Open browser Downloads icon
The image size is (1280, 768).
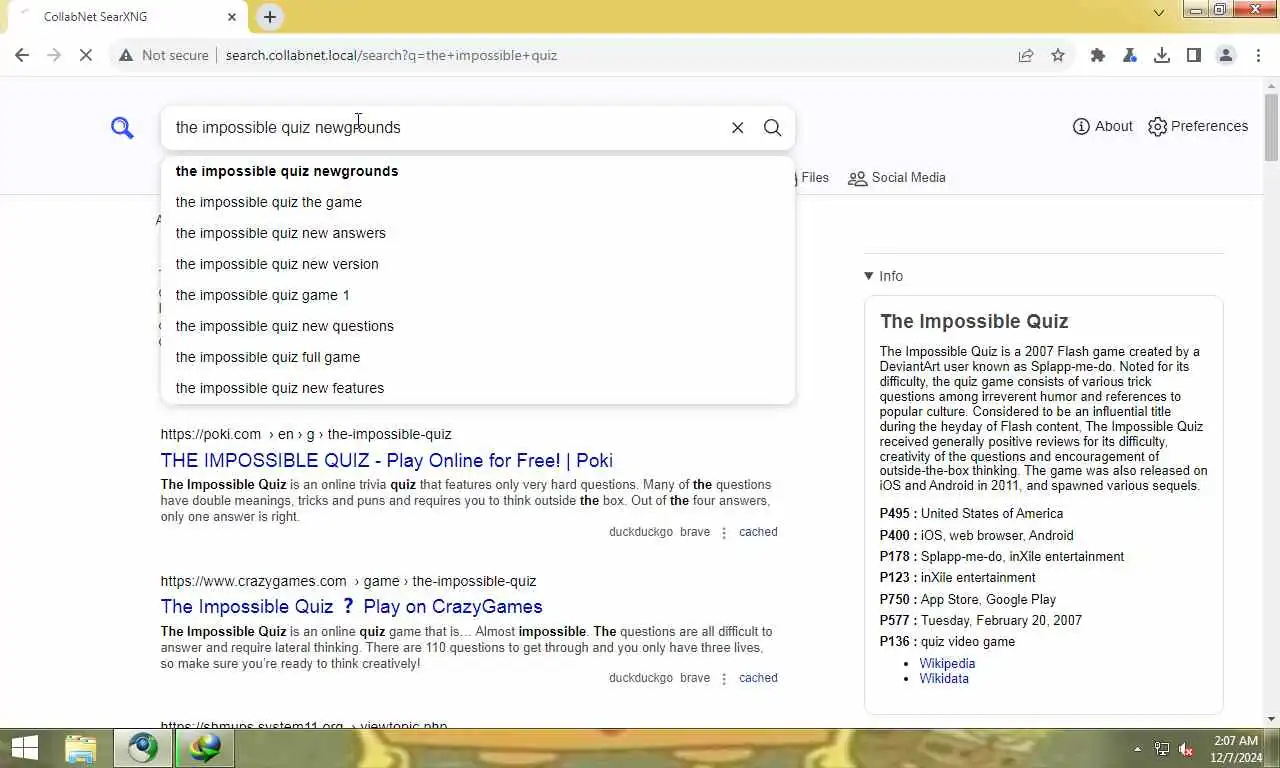pyautogui.click(x=1162, y=55)
